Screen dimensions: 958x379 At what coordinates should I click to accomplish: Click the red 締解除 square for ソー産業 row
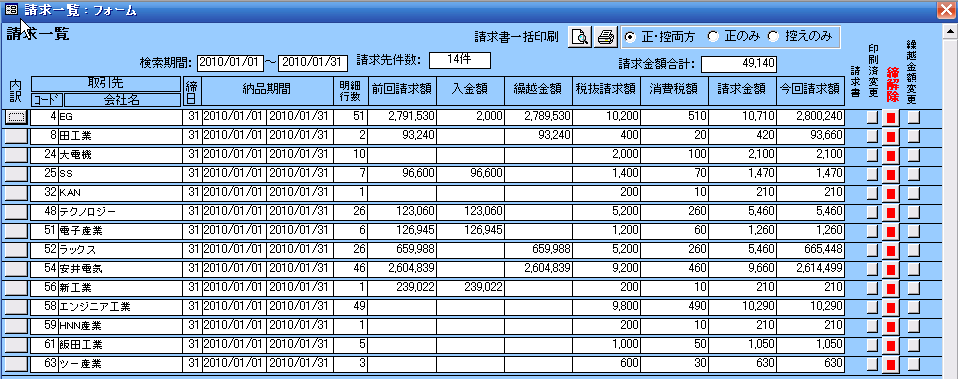pyautogui.click(x=891, y=364)
